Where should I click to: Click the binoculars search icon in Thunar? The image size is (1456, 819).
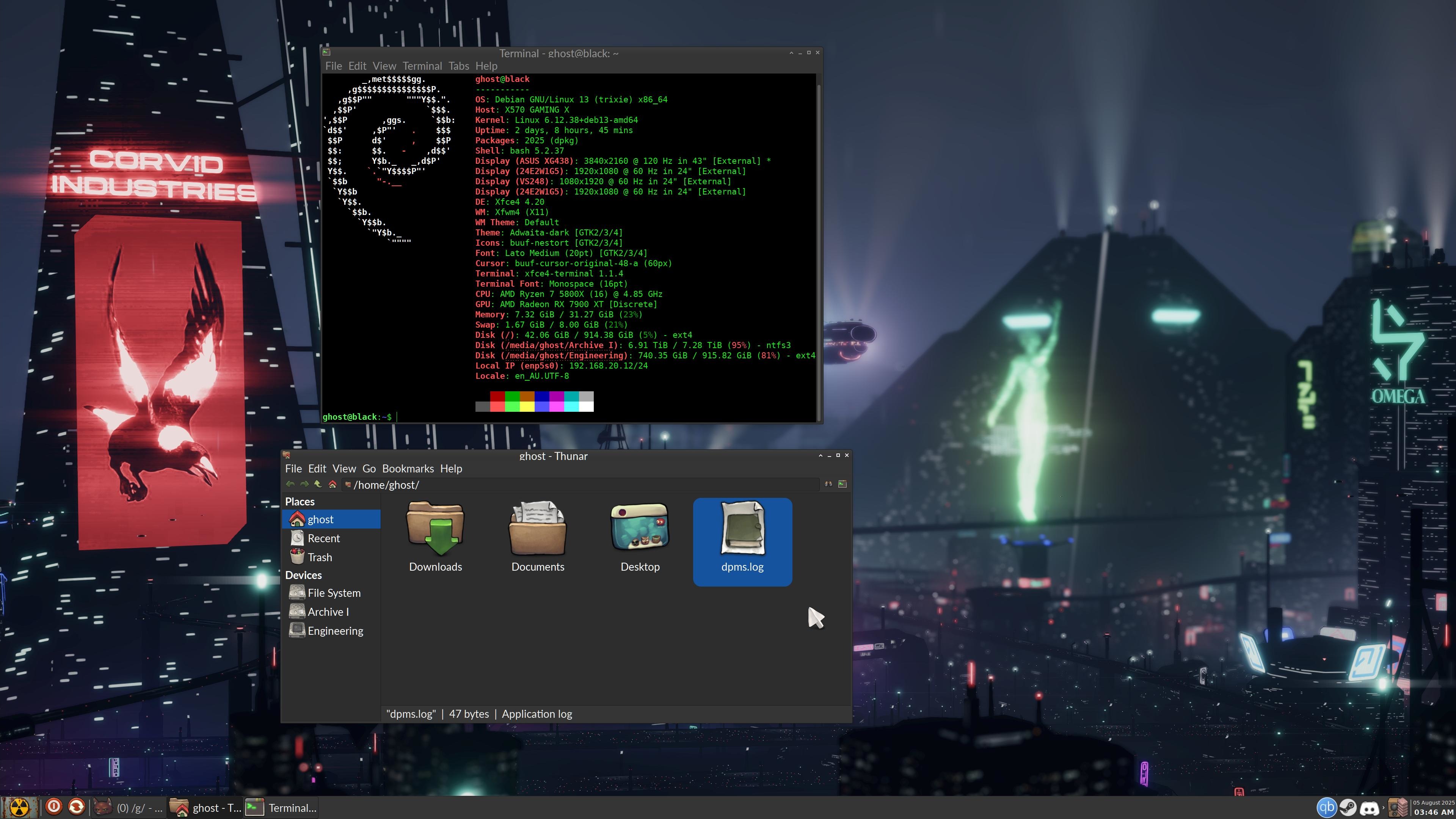point(828,485)
